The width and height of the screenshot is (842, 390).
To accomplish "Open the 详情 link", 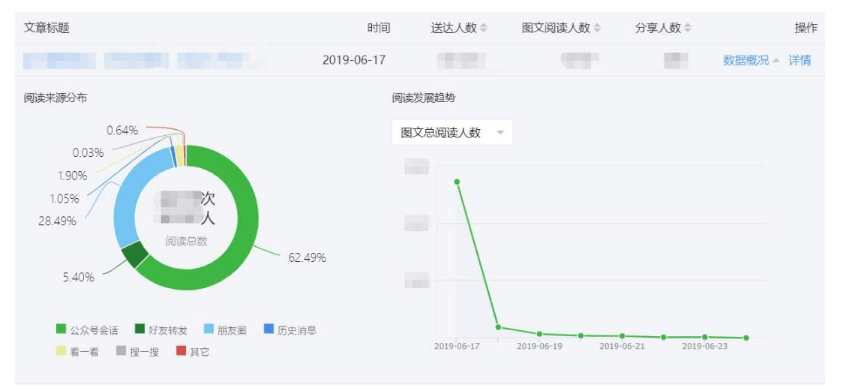I will click(800, 61).
